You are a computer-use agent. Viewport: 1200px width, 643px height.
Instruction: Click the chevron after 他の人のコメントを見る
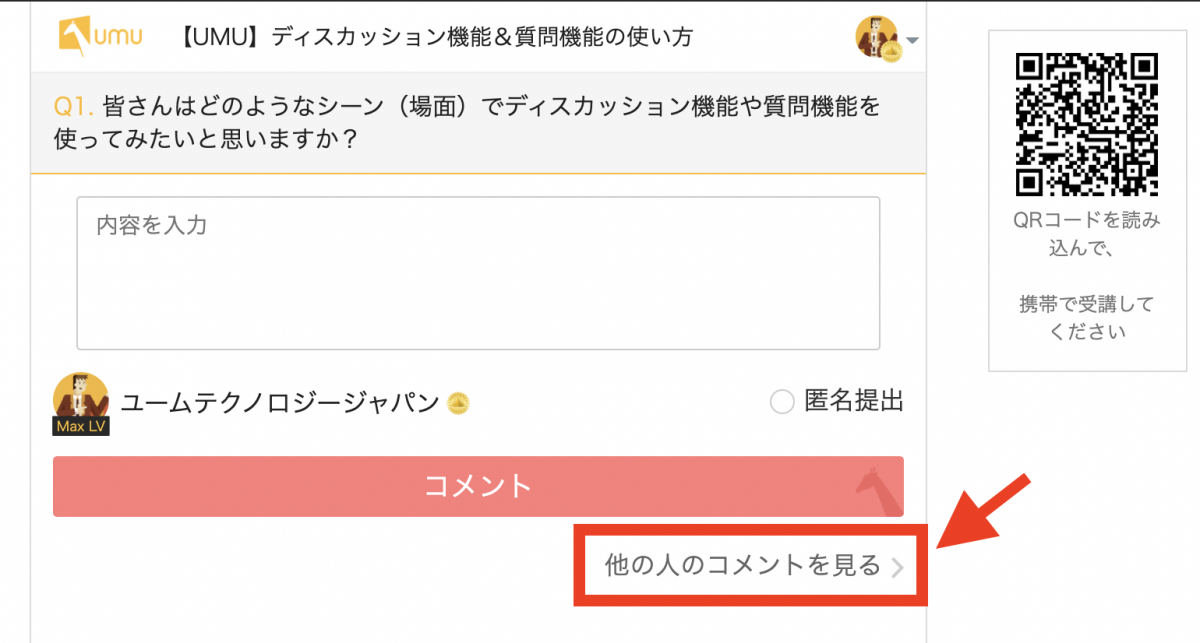(x=898, y=568)
